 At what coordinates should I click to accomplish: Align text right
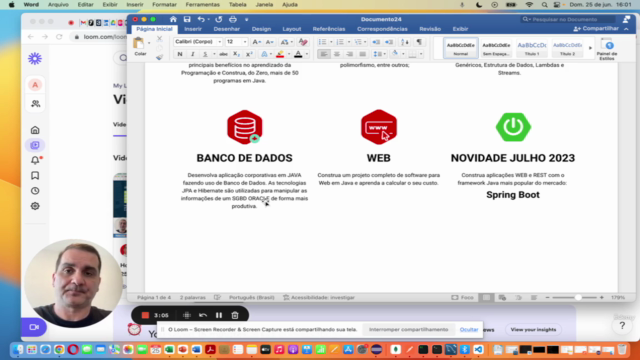[x=350, y=54]
